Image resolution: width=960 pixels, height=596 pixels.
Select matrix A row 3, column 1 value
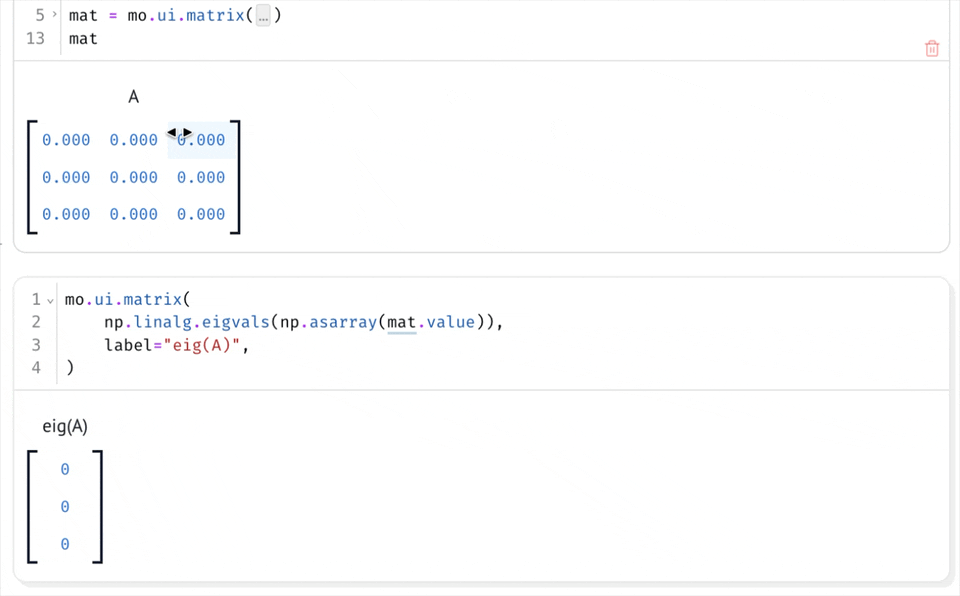coord(66,214)
